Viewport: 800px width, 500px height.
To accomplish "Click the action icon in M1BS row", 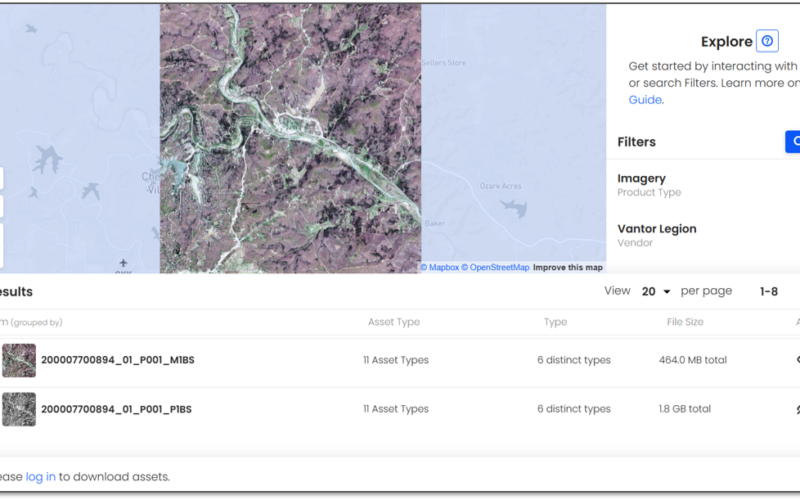I will click(x=797, y=360).
